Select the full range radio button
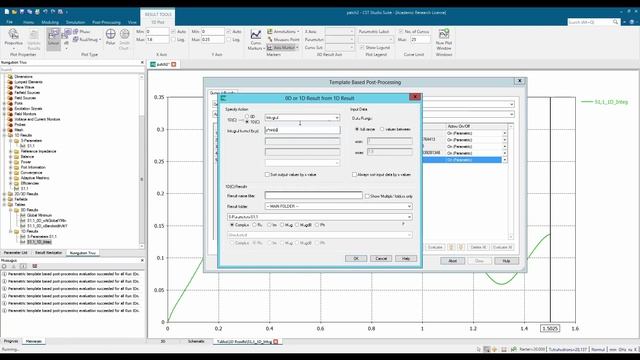Image resolution: width=640 pixels, height=360 pixels. coord(357,129)
